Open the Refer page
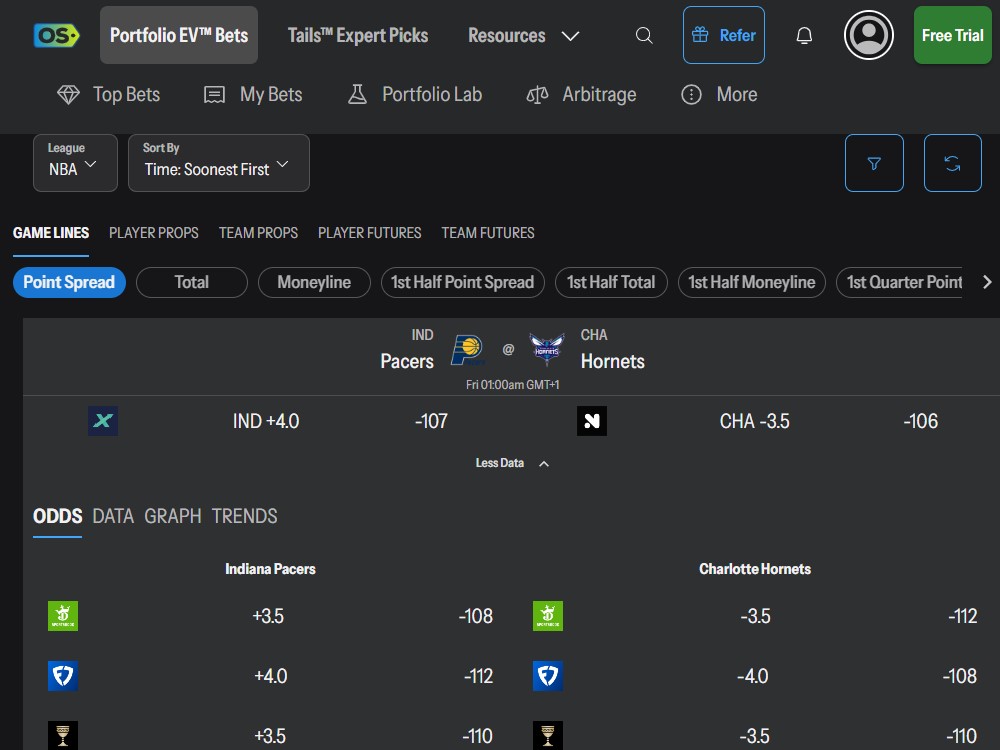This screenshot has height=750, width=1000. 723,34
